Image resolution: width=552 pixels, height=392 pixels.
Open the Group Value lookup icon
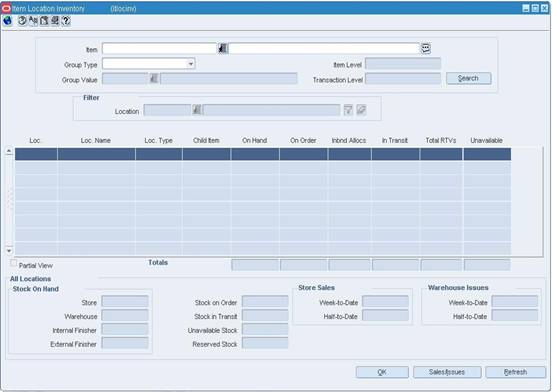(x=154, y=78)
